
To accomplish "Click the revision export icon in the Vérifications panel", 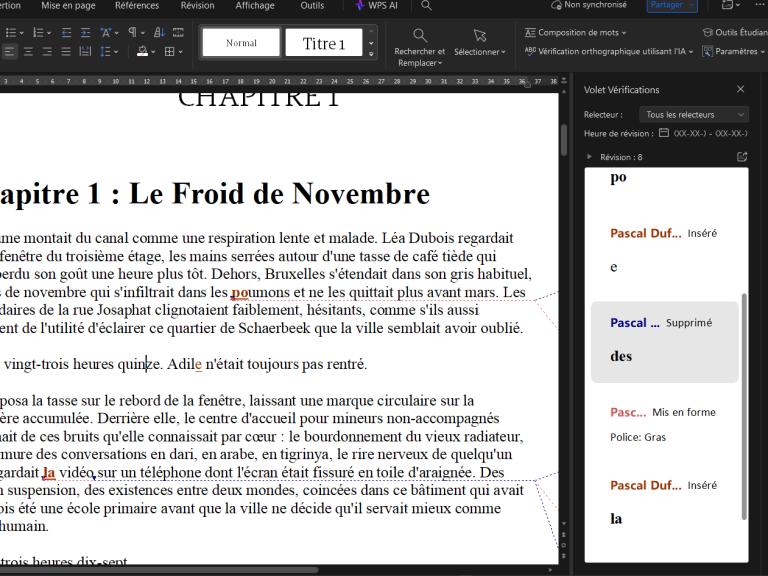I will [742, 157].
